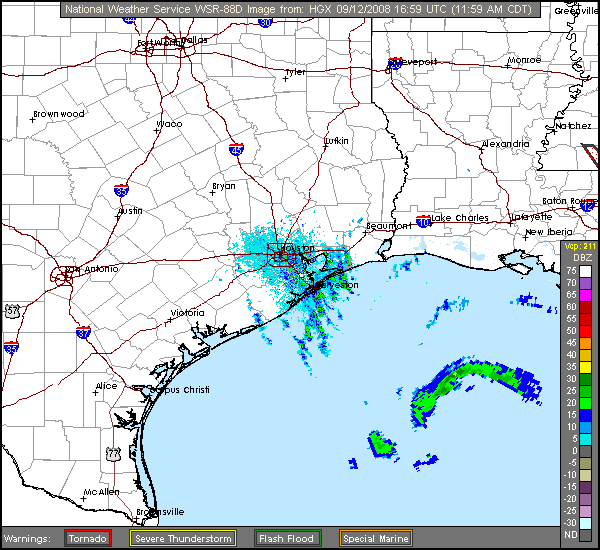Click the Interstate 12 shield near Baton Rouge
Image resolution: width=600 pixels, height=550 pixels.
click(587, 206)
